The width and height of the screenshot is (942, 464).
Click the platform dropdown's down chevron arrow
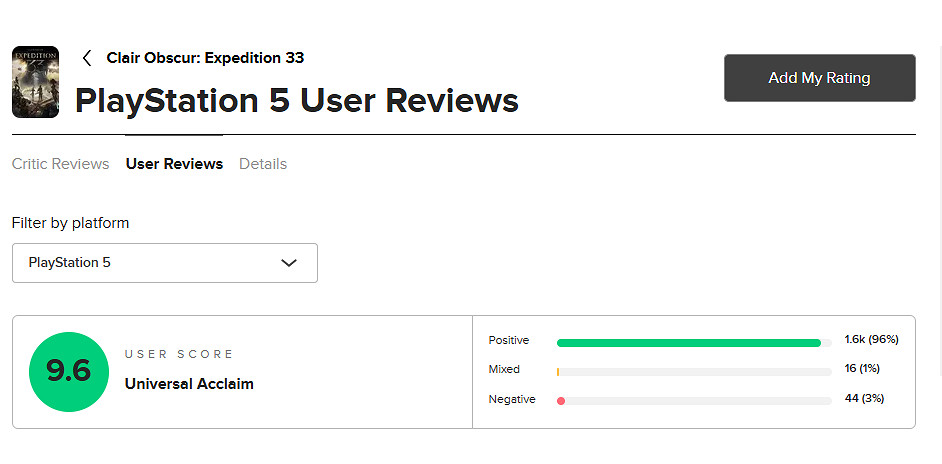pos(289,263)
